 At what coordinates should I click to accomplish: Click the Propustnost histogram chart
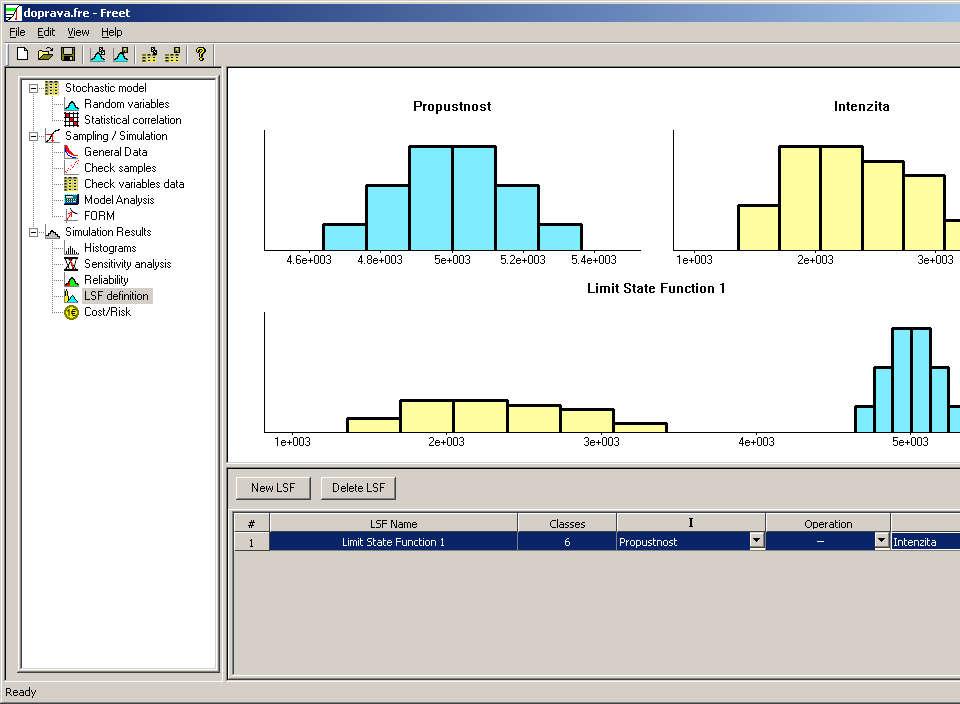452,190
